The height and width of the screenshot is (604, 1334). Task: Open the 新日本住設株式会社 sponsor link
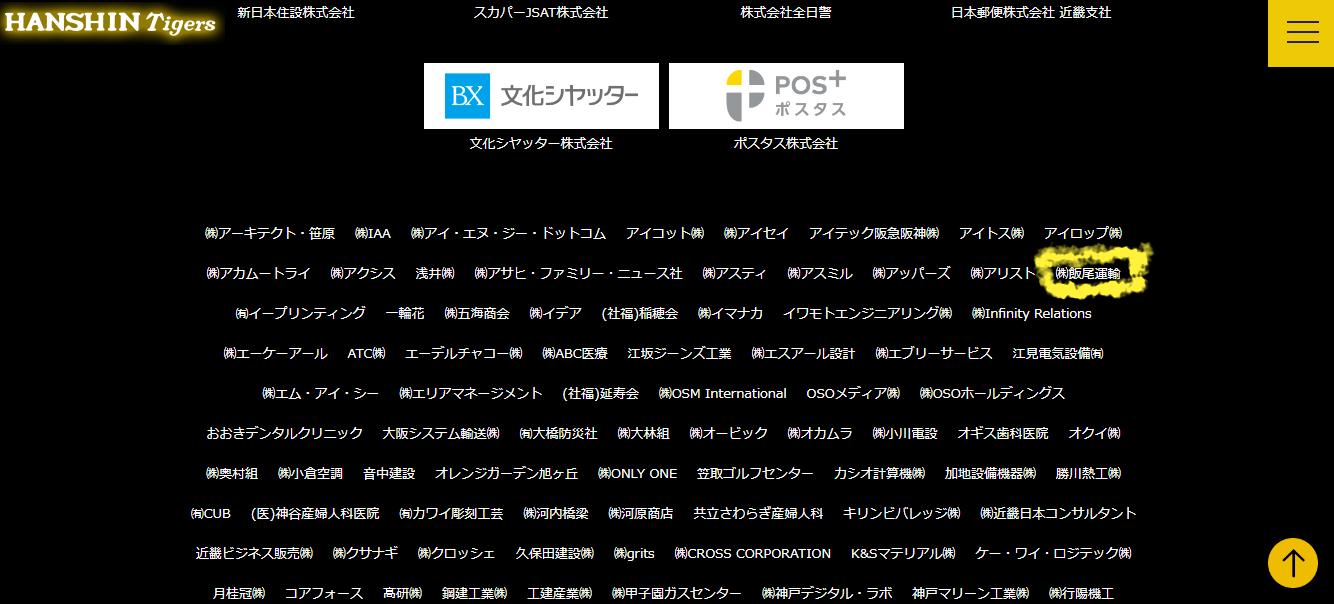[295, 13]
